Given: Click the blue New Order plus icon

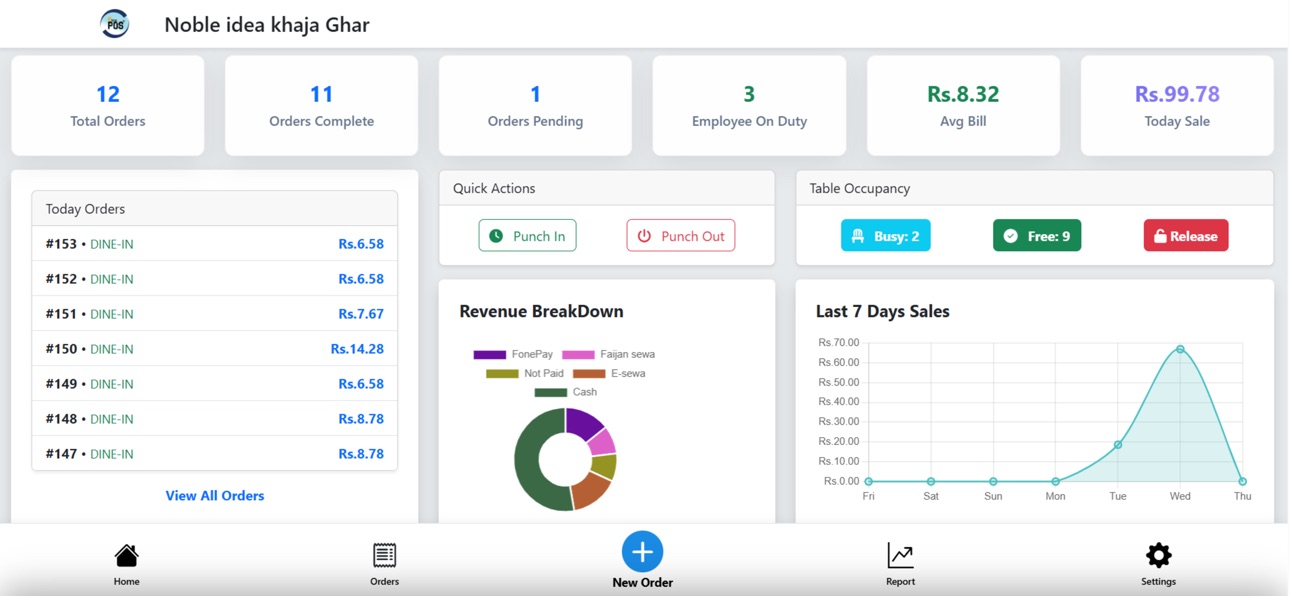Looking at the screenshot, I should (642, 552).
